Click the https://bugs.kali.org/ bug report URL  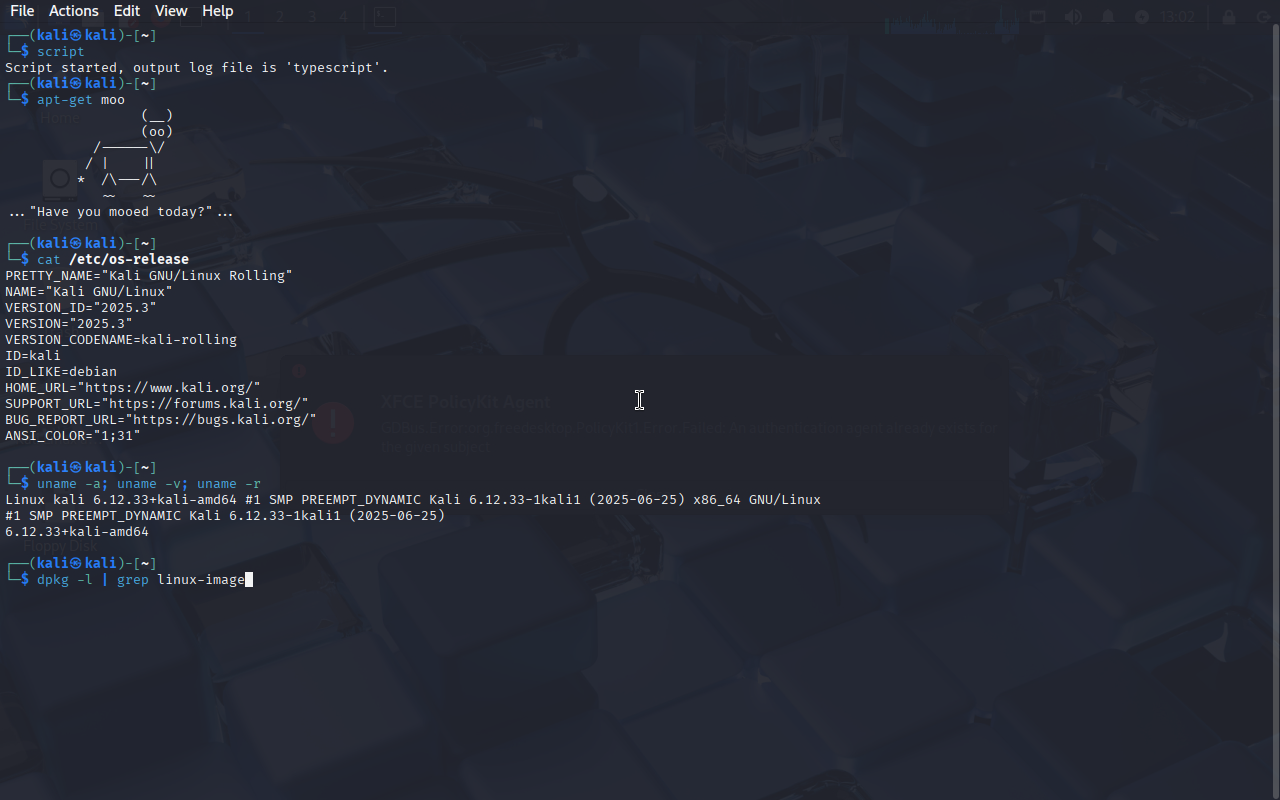221,419
